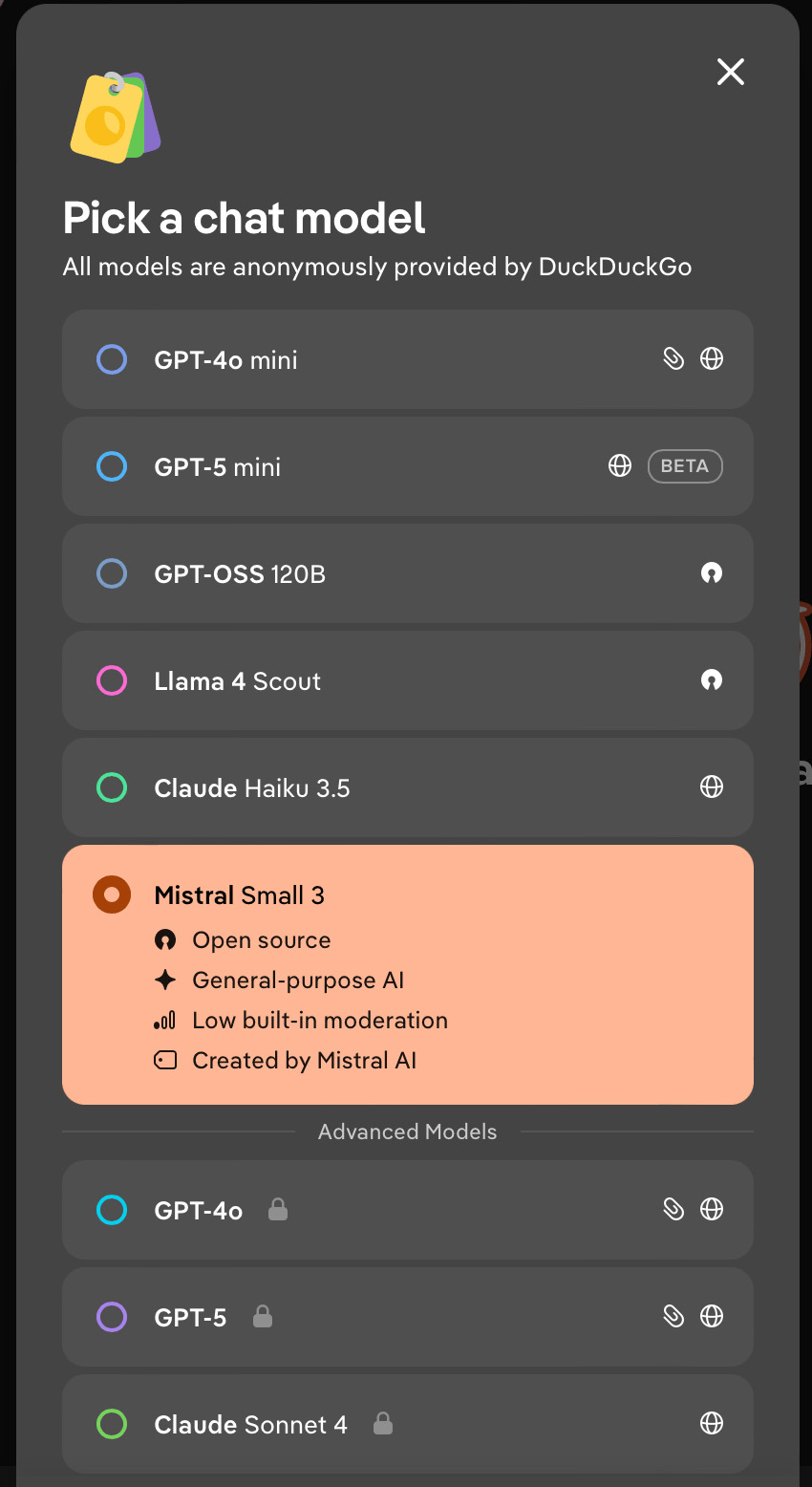
Task: Click the selected Mistral Small 3 radio button
Action: click(112, 895)
